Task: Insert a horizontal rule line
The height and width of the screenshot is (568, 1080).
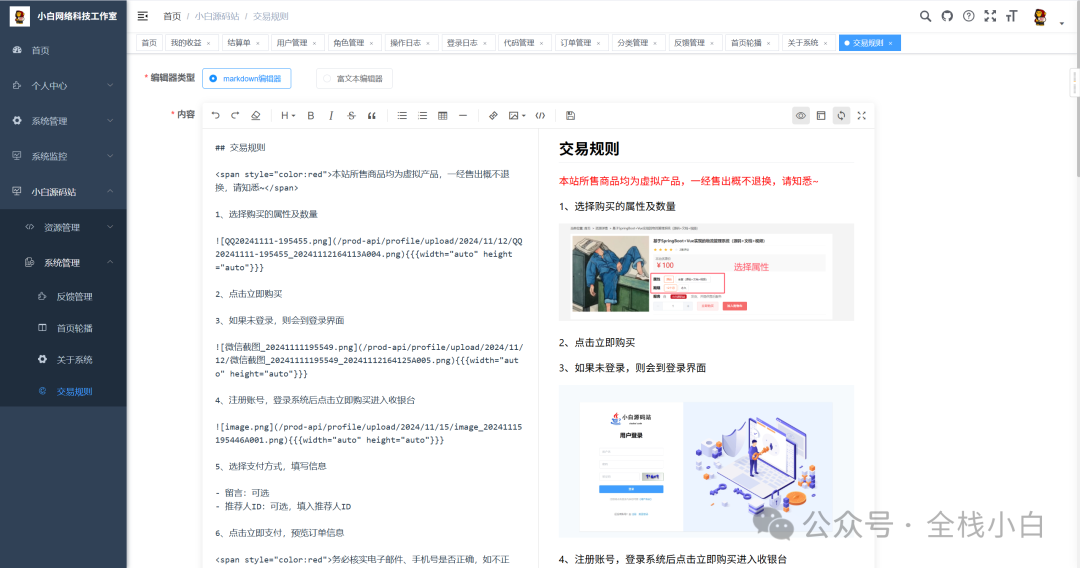Action: tap(463, 116)
